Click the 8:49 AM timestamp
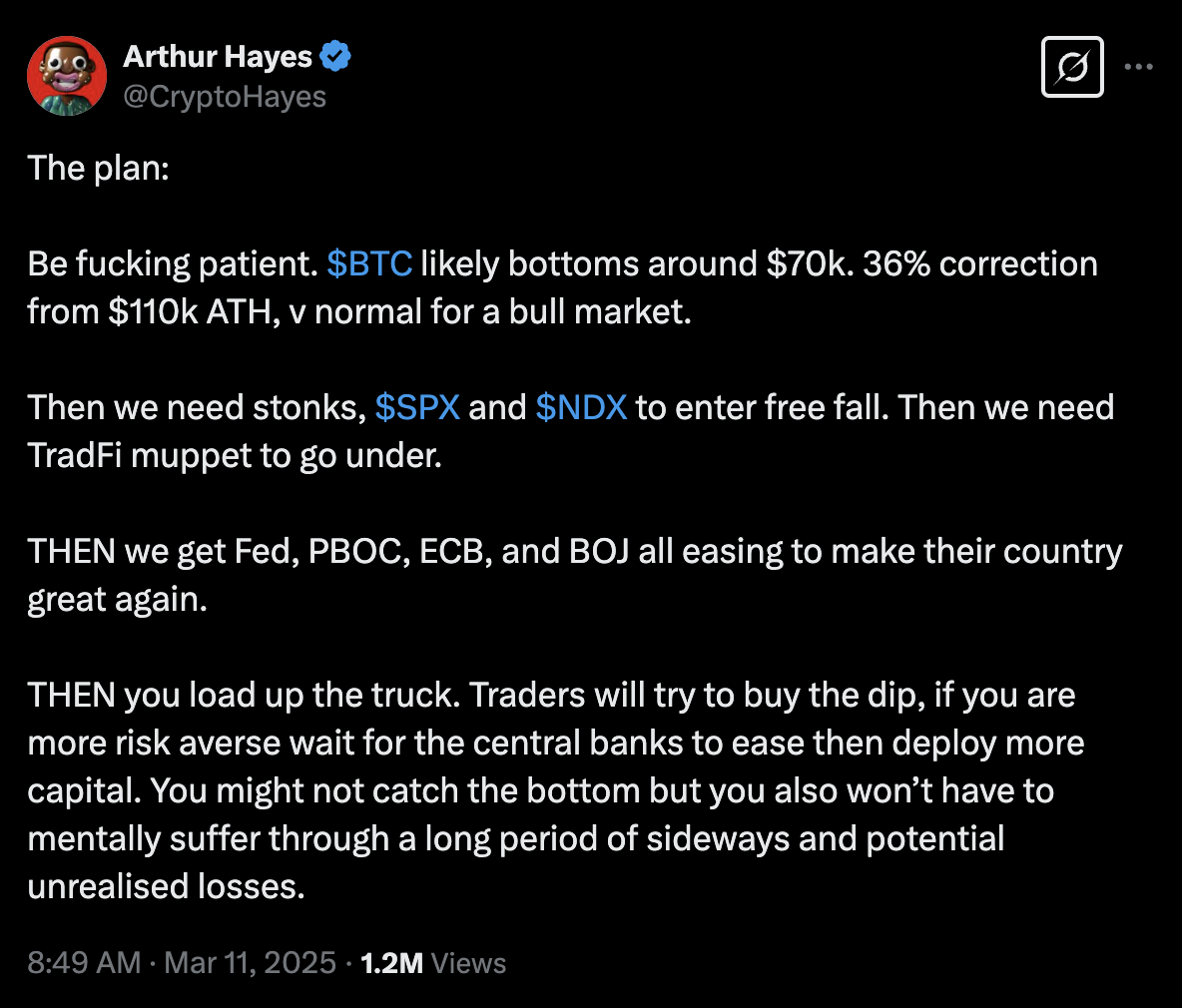1182x1008 pixels. (83, 963)
